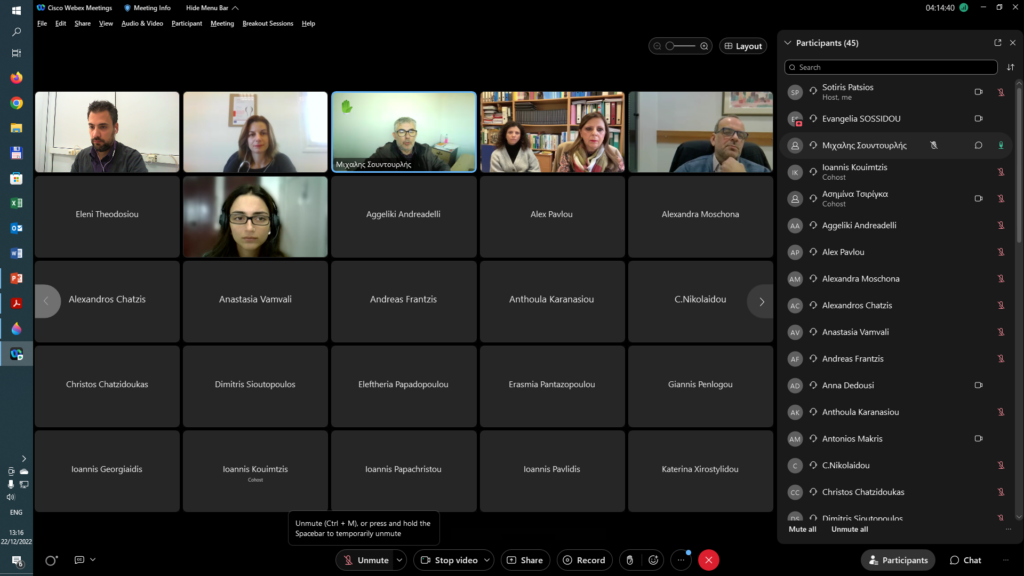This screenshot has width=1024, height=576.
Task: Click the Record button
Action: (x=584, y=560)
